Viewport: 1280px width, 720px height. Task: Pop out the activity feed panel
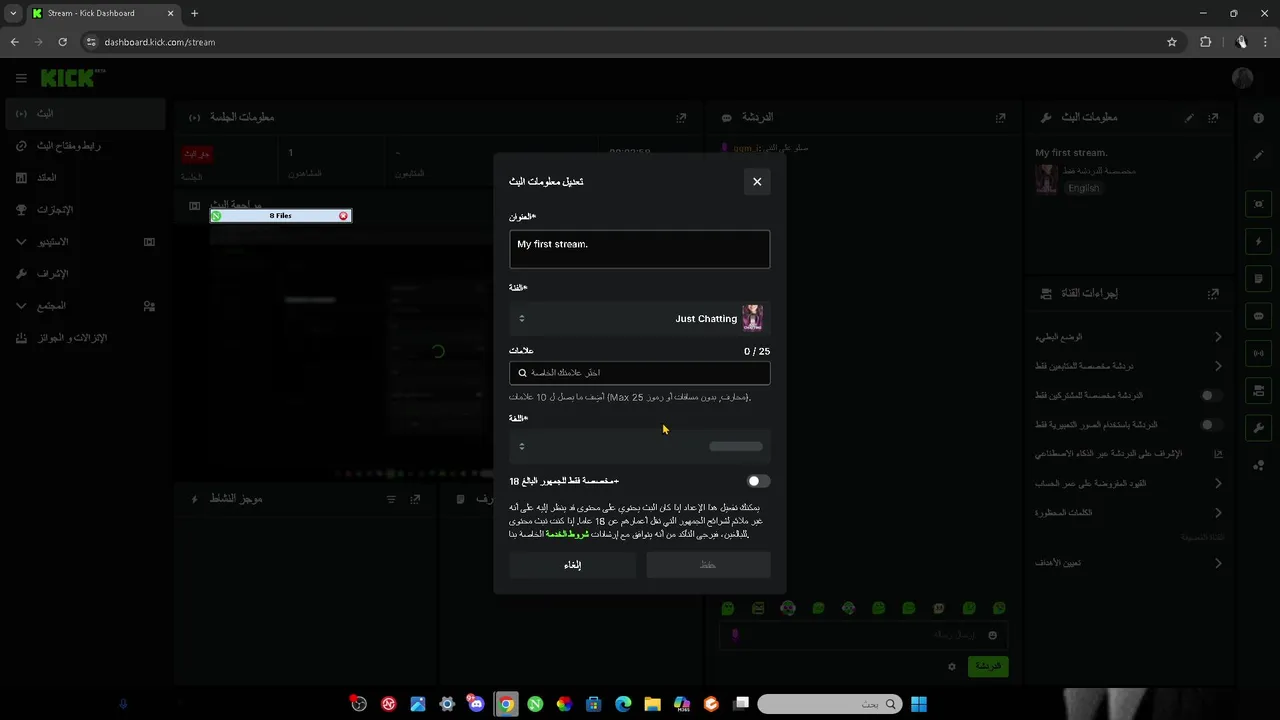tap(416, 498)
